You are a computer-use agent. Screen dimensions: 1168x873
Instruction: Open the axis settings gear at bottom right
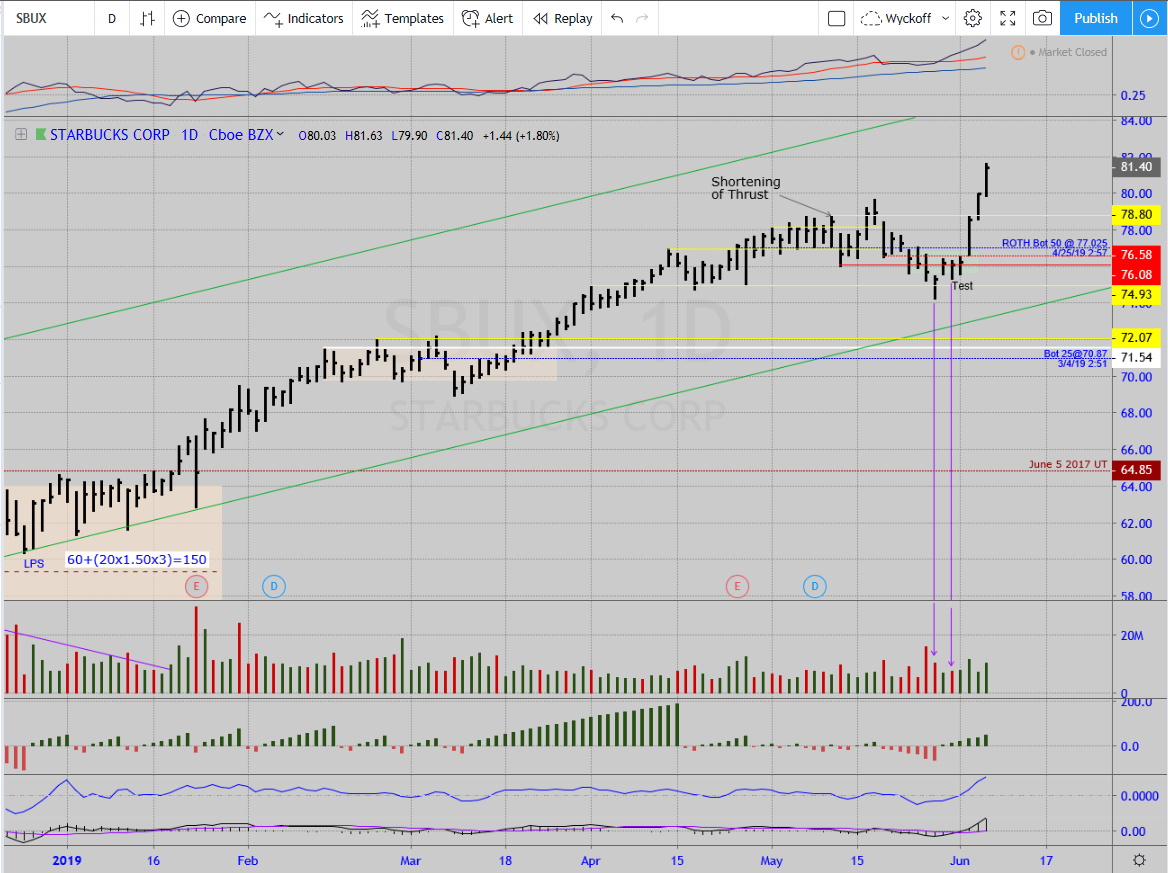point(1139,860)
